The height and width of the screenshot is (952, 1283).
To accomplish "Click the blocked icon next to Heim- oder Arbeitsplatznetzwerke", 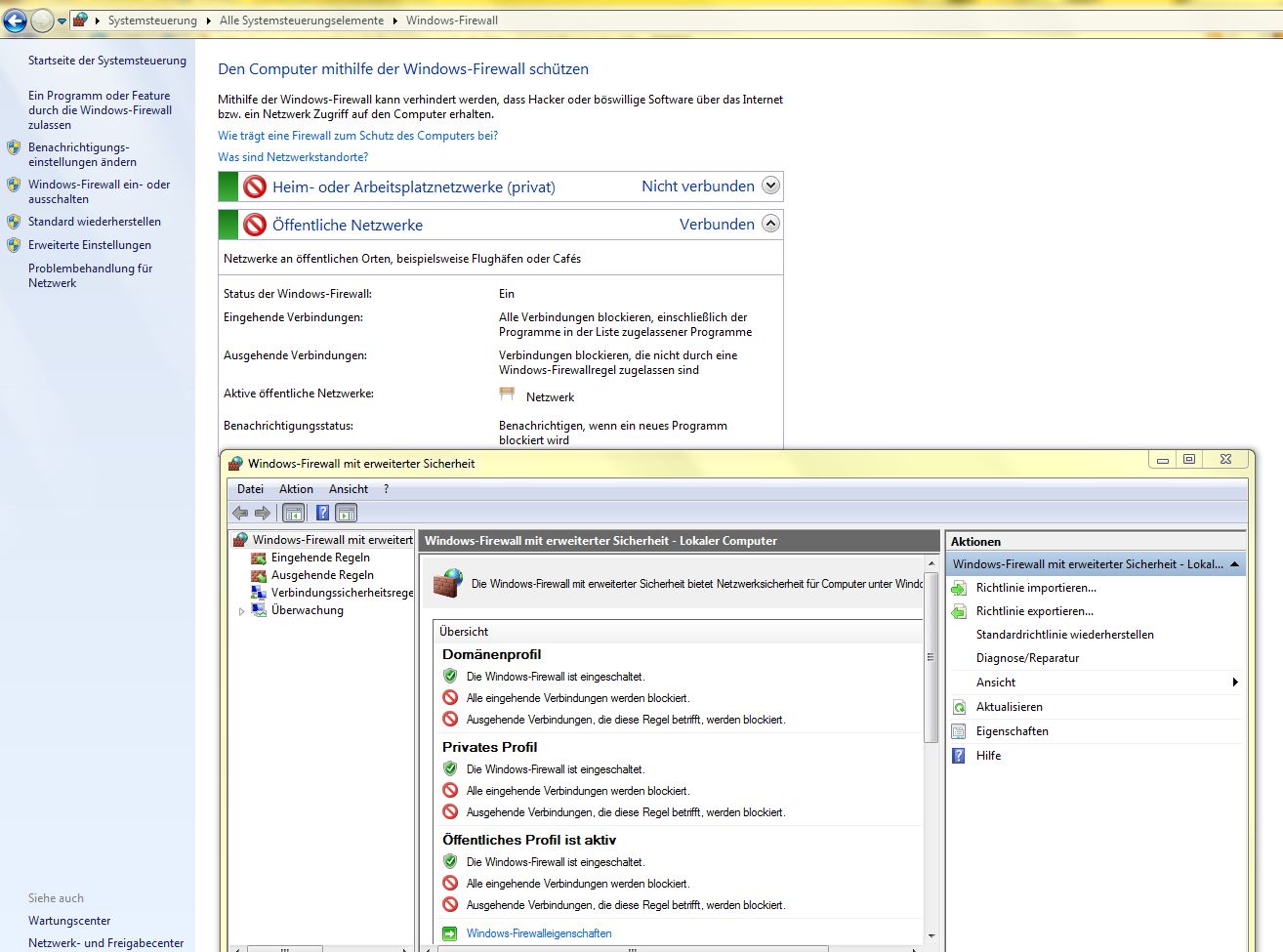I will click(255, 186).
